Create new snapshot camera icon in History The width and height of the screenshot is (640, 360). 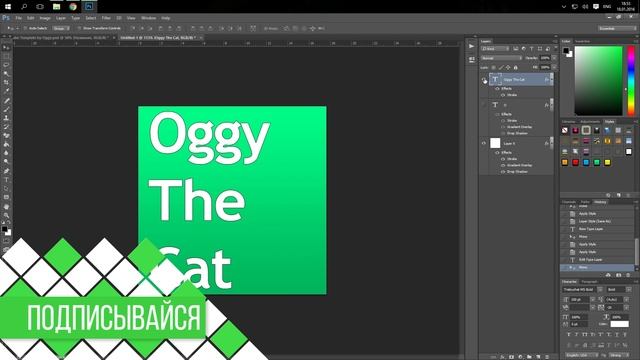618,275
